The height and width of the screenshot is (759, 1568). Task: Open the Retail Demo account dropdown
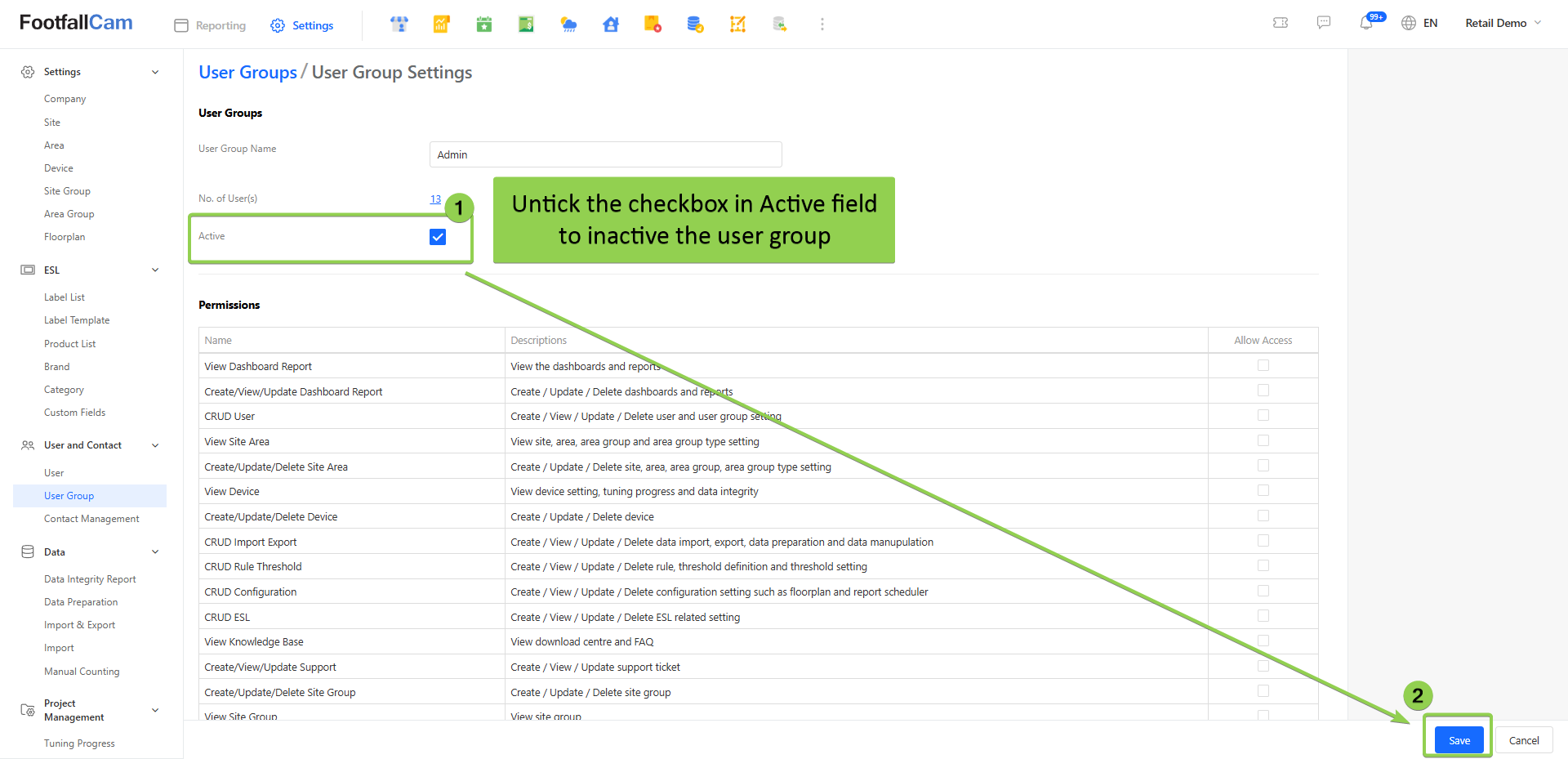(x=1503, y=23)
